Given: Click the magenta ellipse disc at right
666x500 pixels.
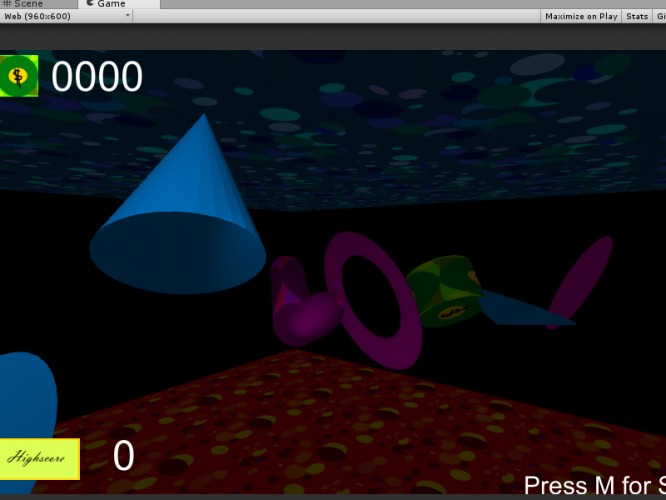Looking at the screenshot, I should coord(580,282).
